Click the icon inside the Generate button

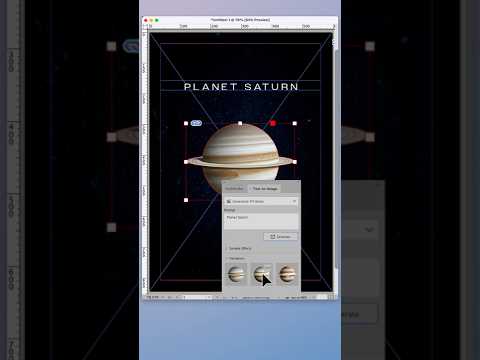click(272, 237)
